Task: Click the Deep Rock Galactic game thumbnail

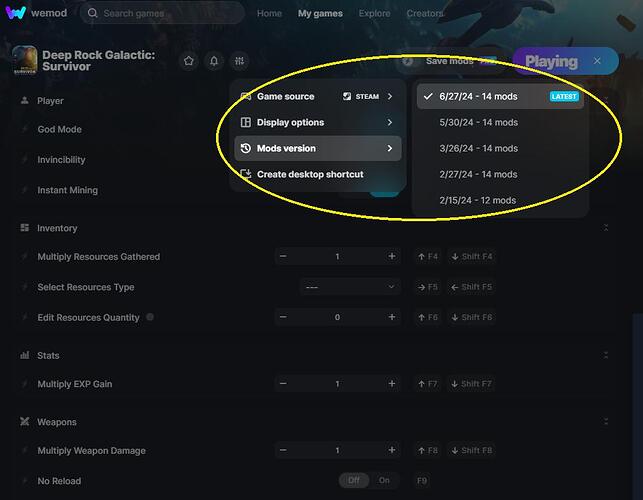Action: click(24, 61)
